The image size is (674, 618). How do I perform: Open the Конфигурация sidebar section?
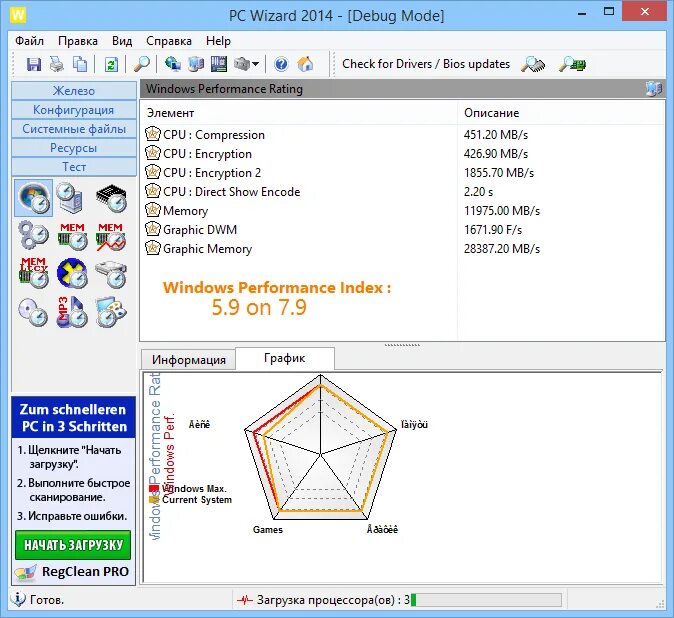[x=74, y=110]
